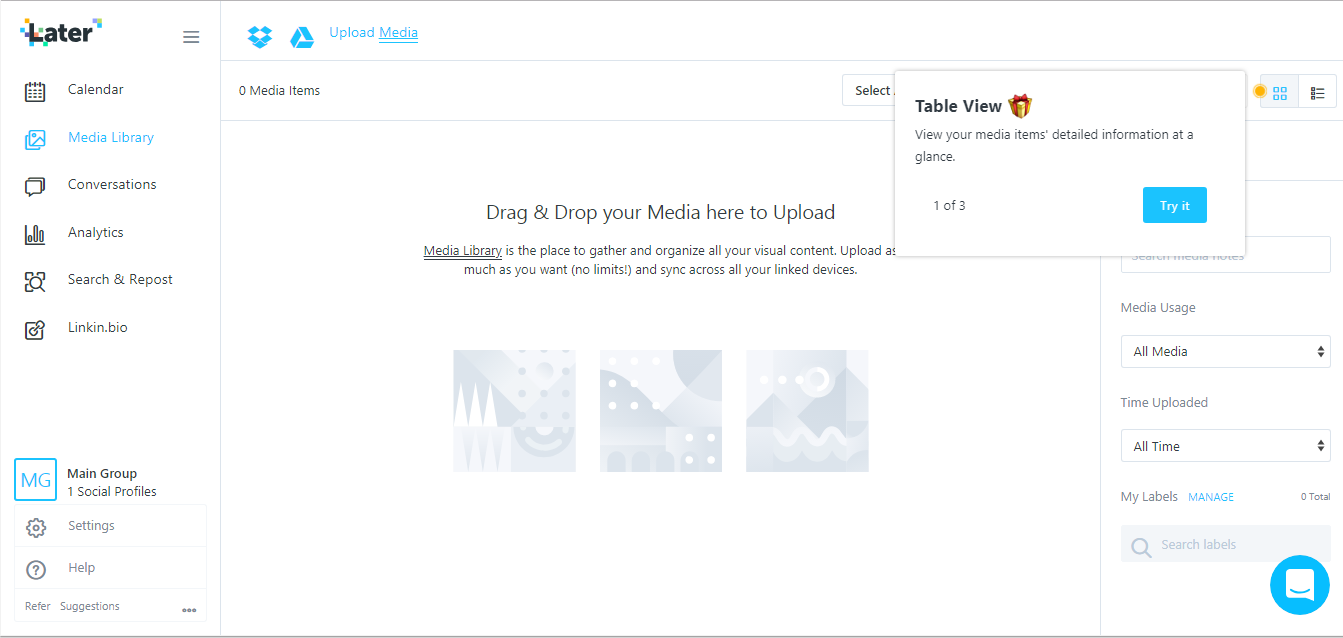This screenshot has width=1343, height=638.
Task: Switch to table list view
Action: coord(1317,92)
